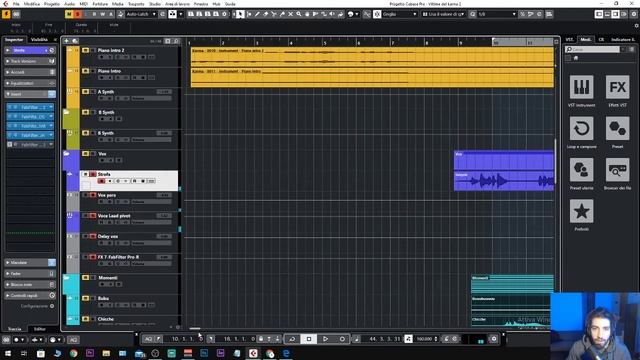Screen dimensions: 640x360
Task: Open Windows Start menu
Action: [x=8, y=353]
